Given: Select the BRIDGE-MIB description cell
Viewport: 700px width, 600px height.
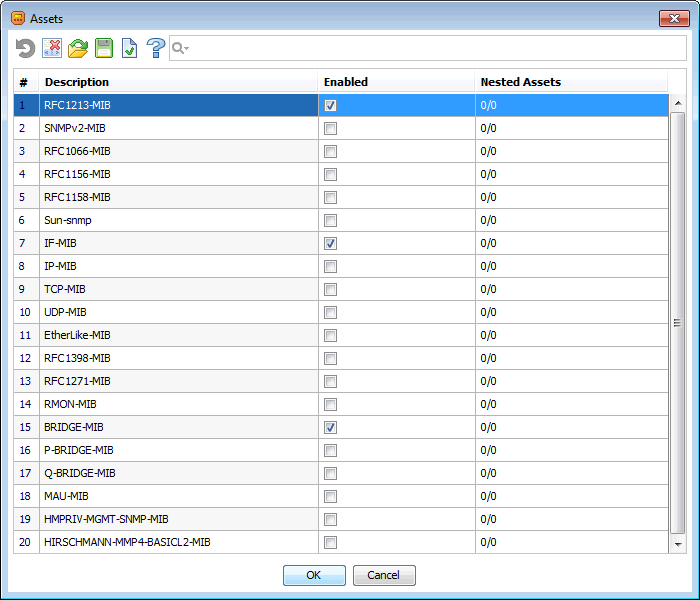Looking at the screenshot, I should 179,427.
